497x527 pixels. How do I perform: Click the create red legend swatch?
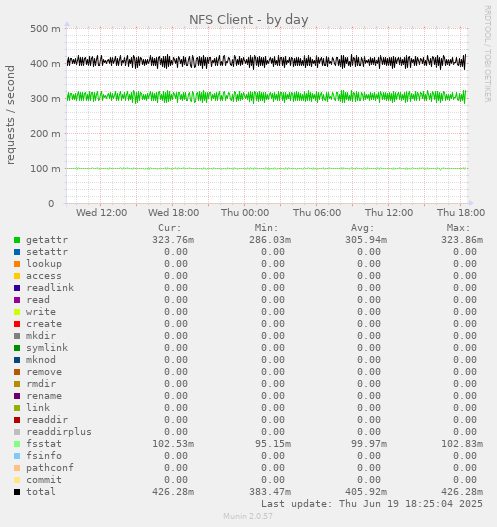[17, 324]
